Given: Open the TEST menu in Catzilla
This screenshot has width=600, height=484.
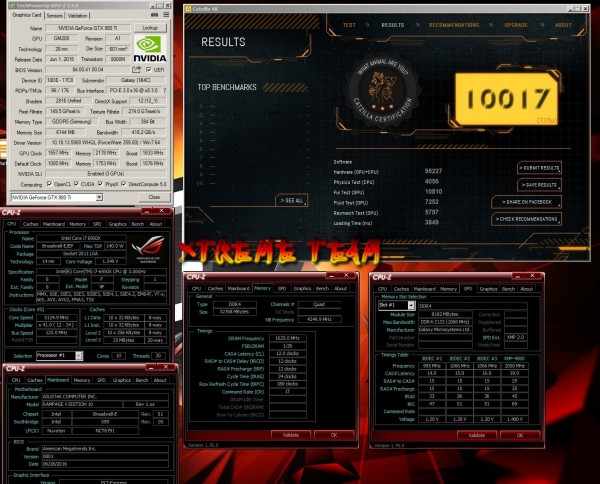Looking at the screenshot, I should point(349,25).
